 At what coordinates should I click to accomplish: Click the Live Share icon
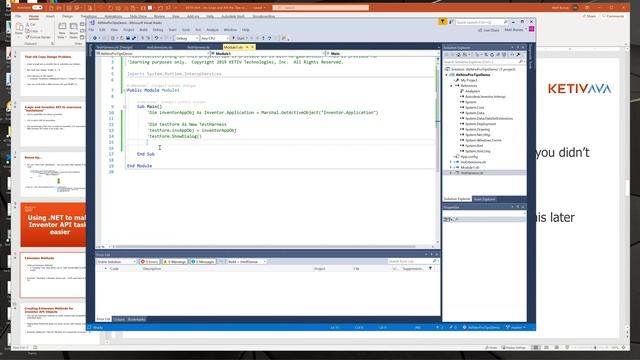(480, 30)
